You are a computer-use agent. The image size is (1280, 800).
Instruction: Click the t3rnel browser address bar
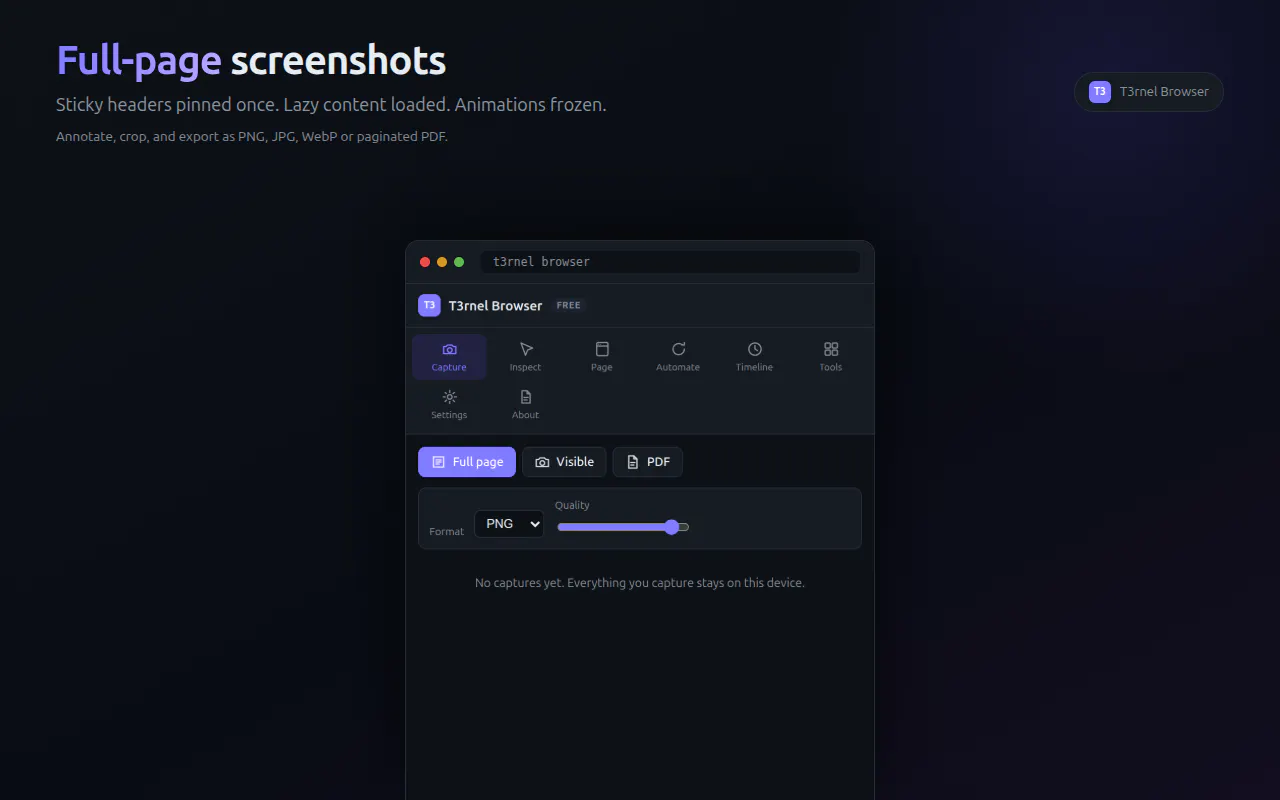click(x=670, y=262)
